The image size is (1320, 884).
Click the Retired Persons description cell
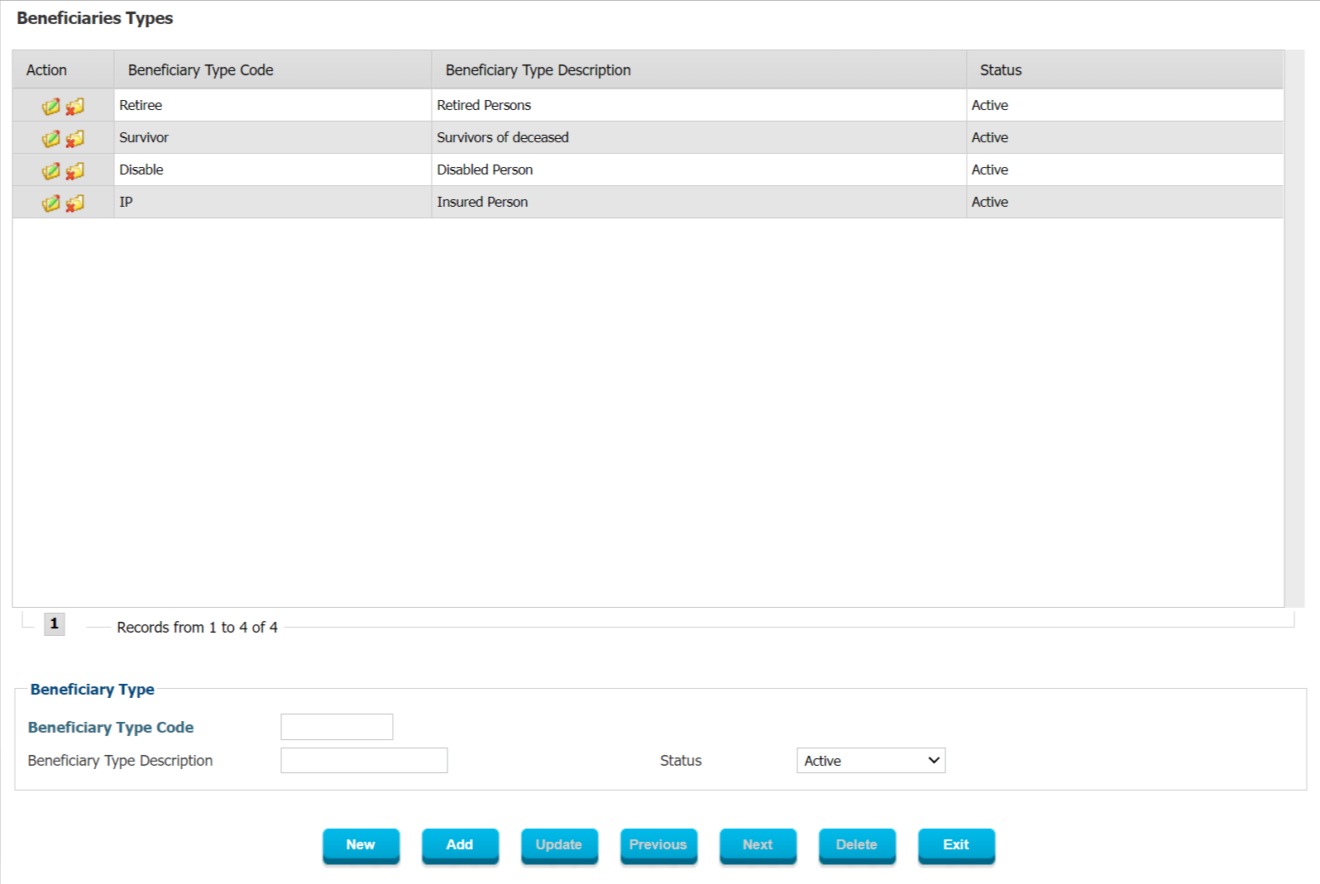click(699, 105)
